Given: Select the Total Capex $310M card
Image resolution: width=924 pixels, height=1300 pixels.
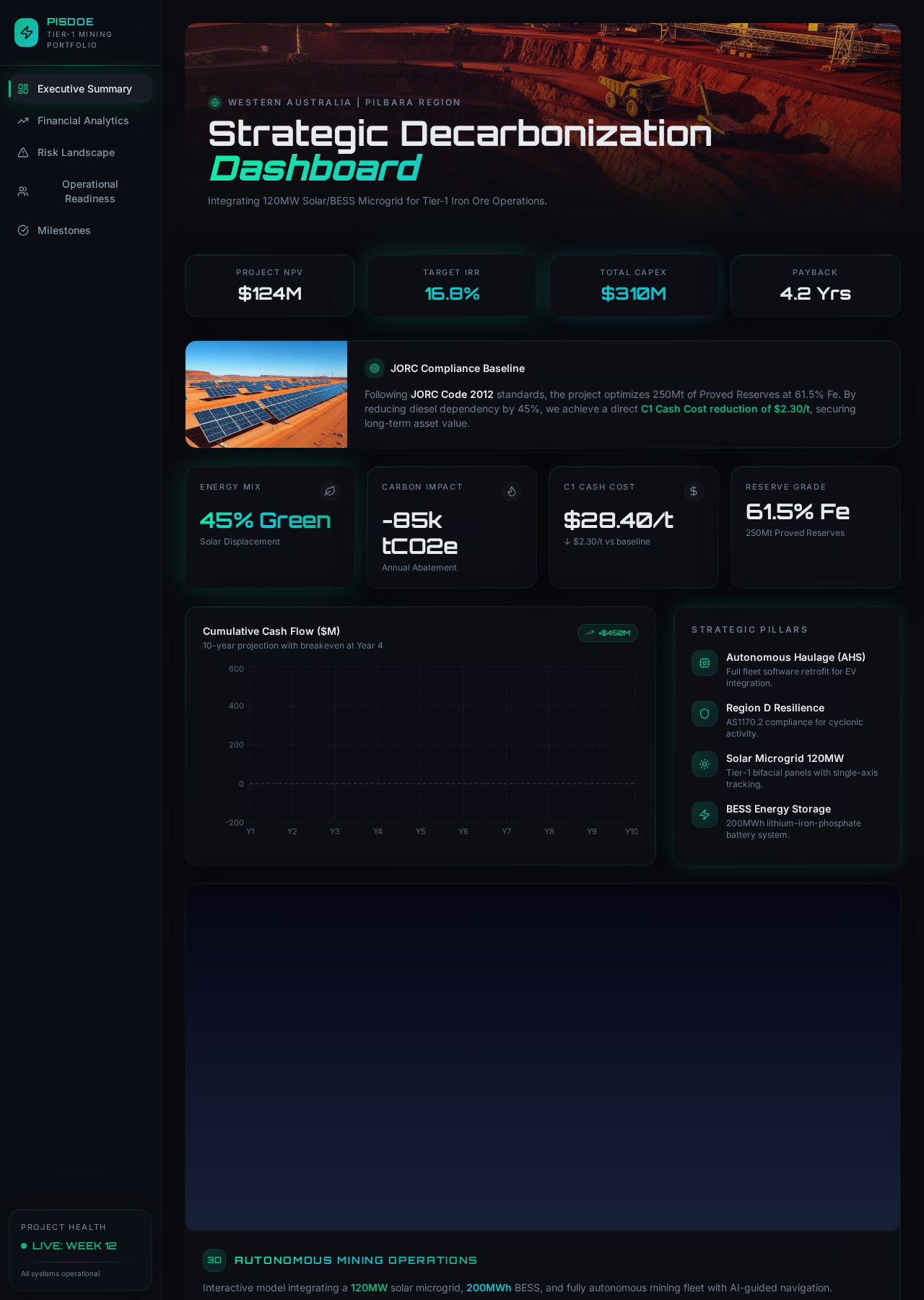Looking at the screenshot, I should [634, 285].
